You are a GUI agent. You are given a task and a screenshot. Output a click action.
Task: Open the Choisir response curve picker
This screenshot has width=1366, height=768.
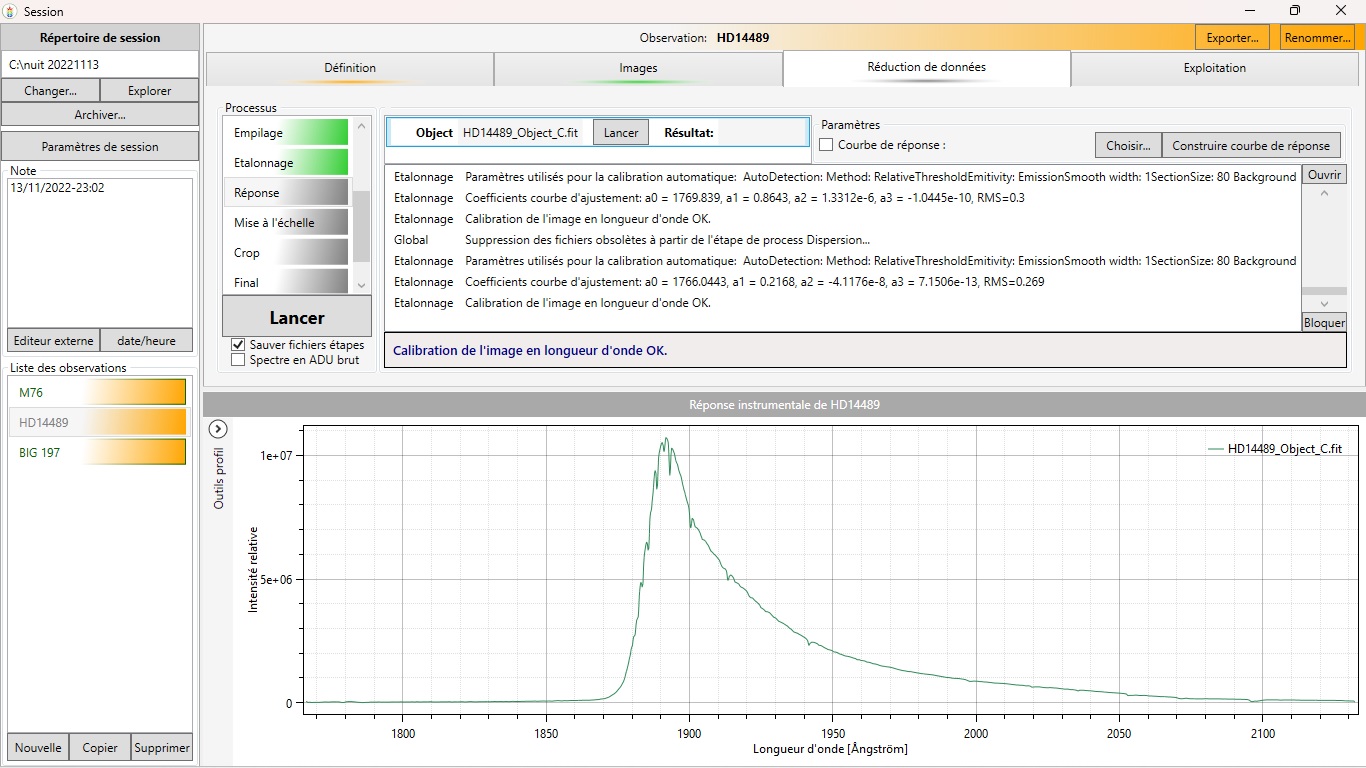coord(1127,145)
